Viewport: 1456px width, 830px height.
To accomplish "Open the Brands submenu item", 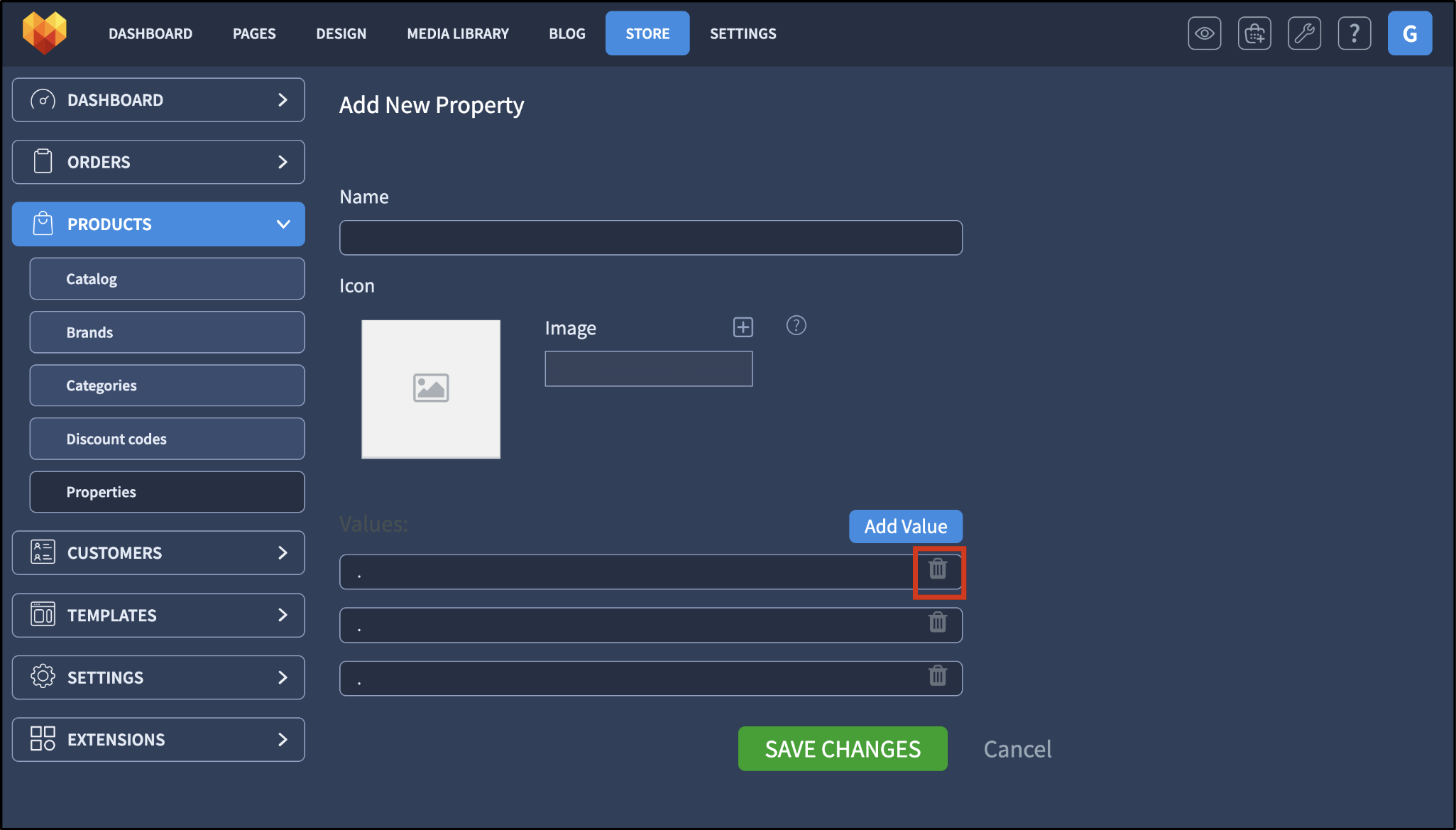I will tap(167, 332).
